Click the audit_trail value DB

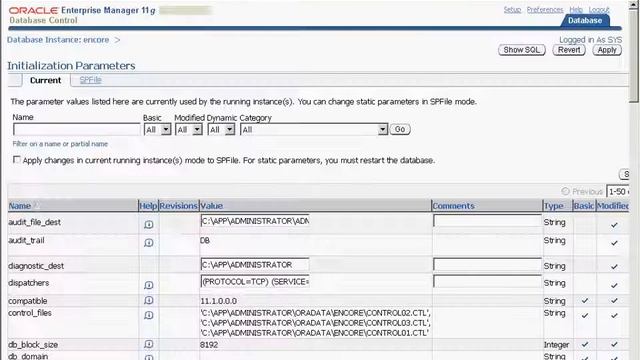205,240
